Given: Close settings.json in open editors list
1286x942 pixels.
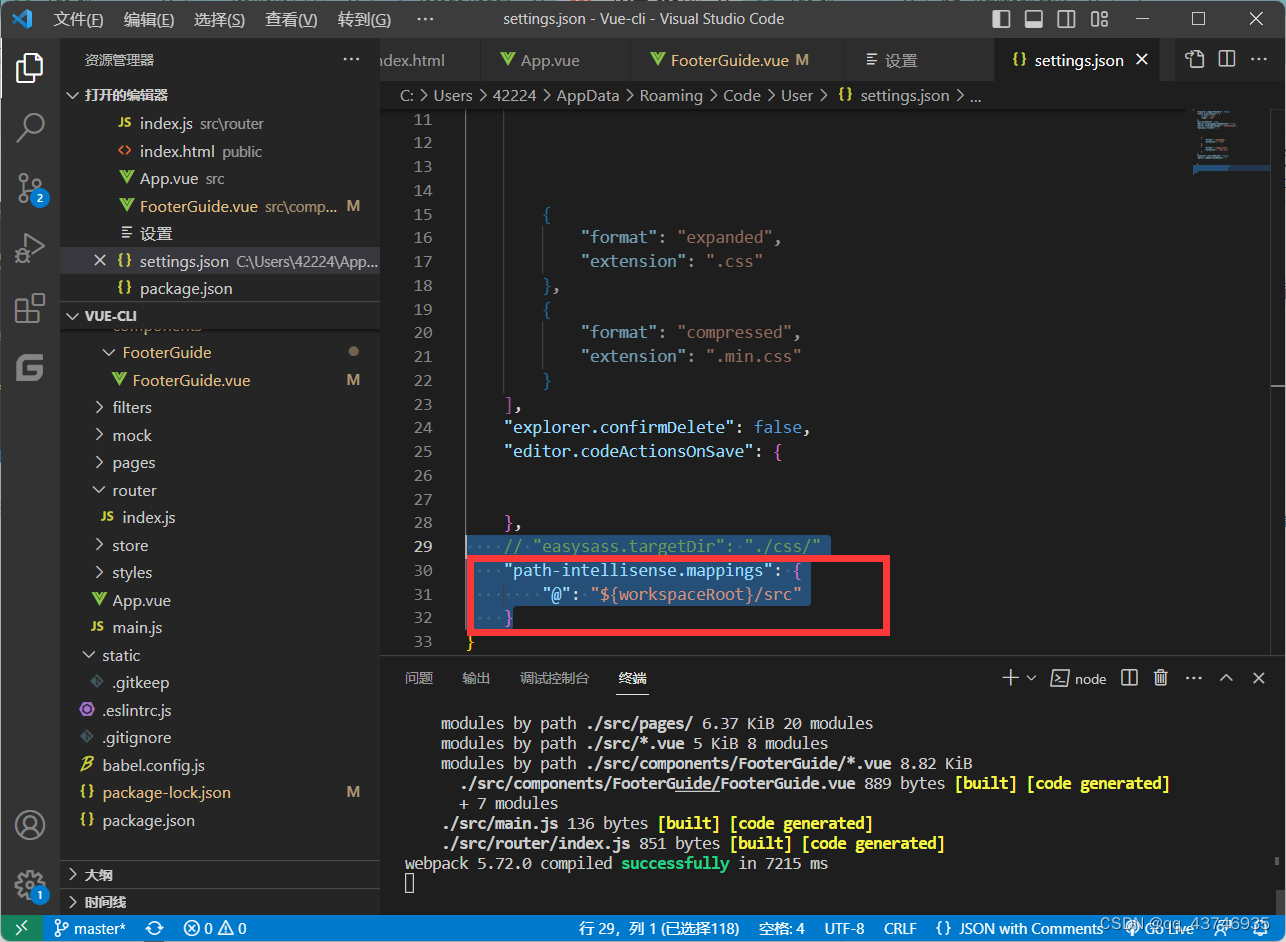Looking at the screenshot, I should (99, 261).
